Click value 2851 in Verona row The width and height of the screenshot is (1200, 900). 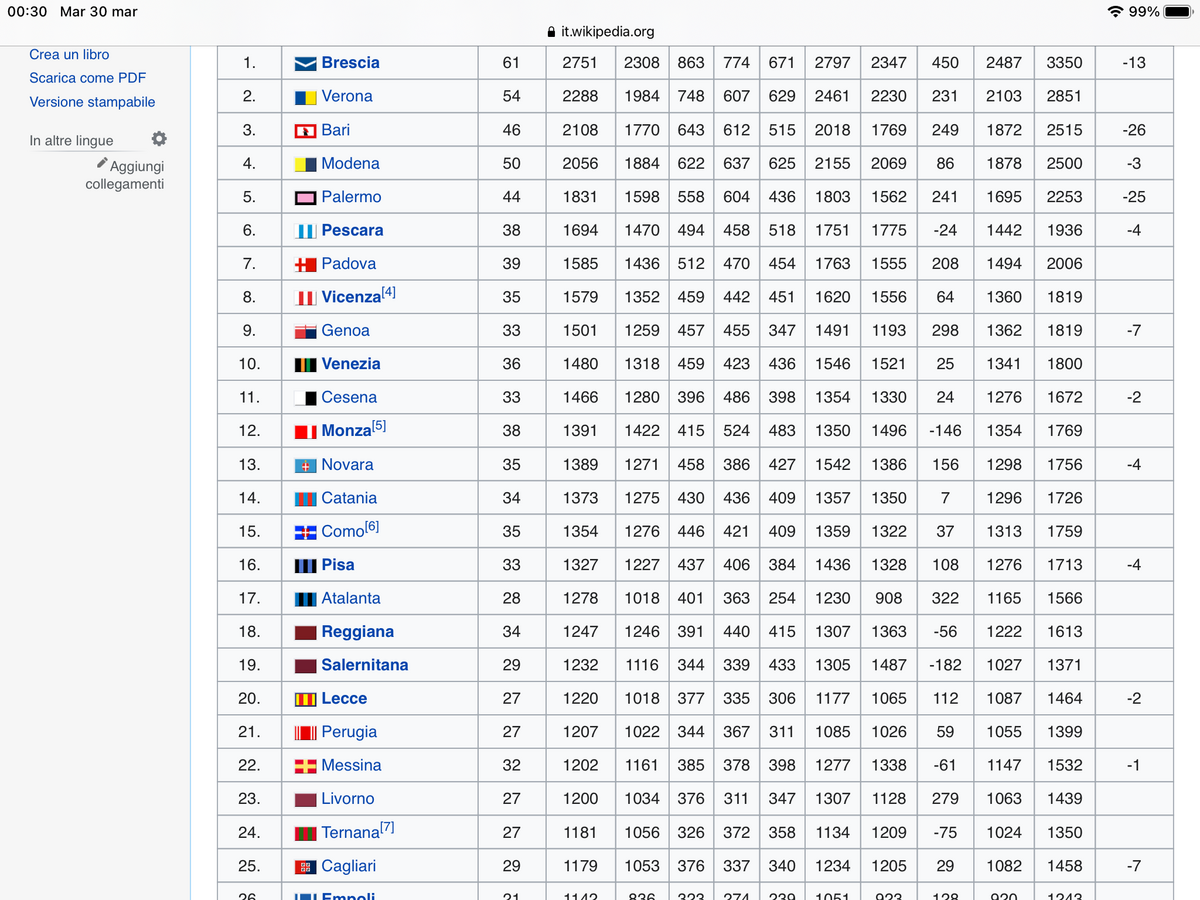pos(1064,97)
